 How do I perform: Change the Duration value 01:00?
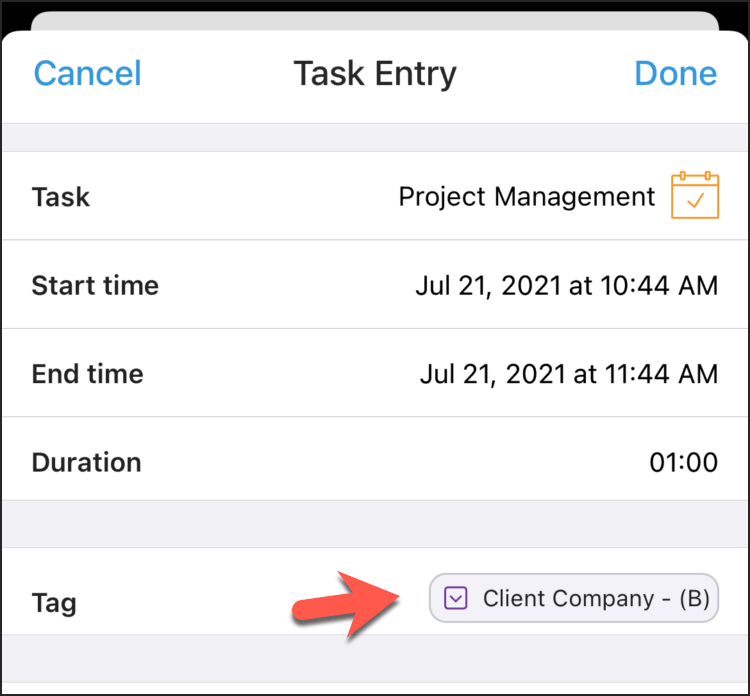point(684,462)
